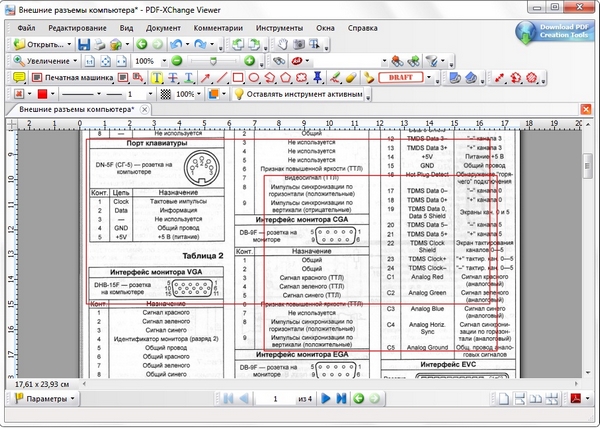Viewport: 600px width, 428px height.
Task: Rotate page counterclockwise icon
Action: pyautogui.click(x=238, y=44)
